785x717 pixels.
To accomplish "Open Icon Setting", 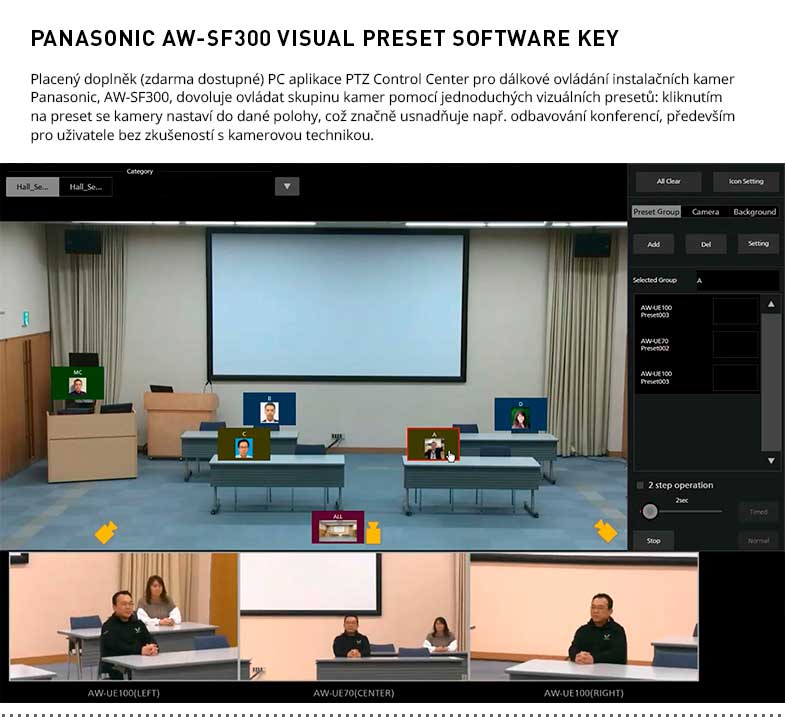I will click(x=745, y=182).
